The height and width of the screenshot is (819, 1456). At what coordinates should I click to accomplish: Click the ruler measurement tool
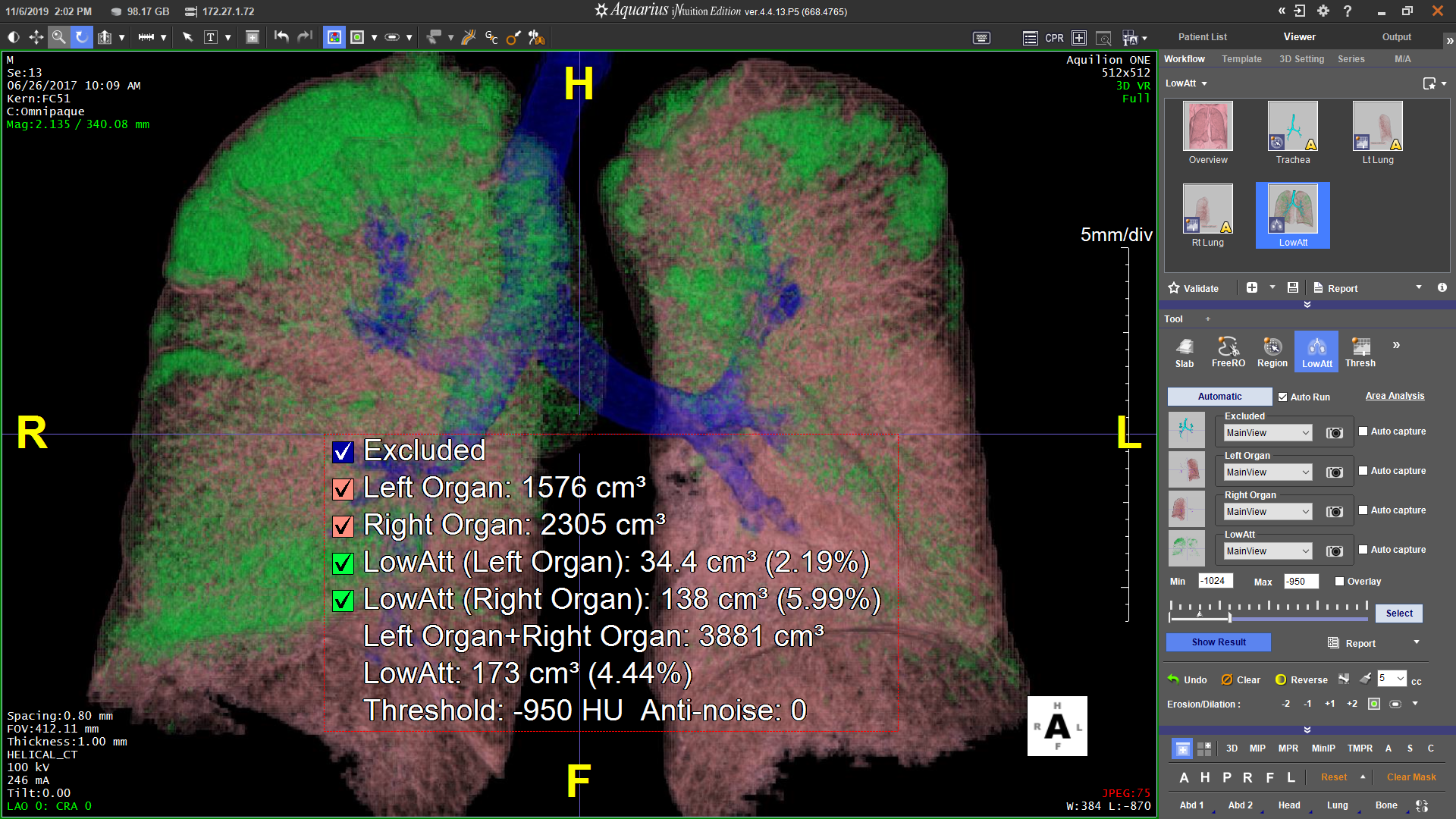(x=146, y=37)
